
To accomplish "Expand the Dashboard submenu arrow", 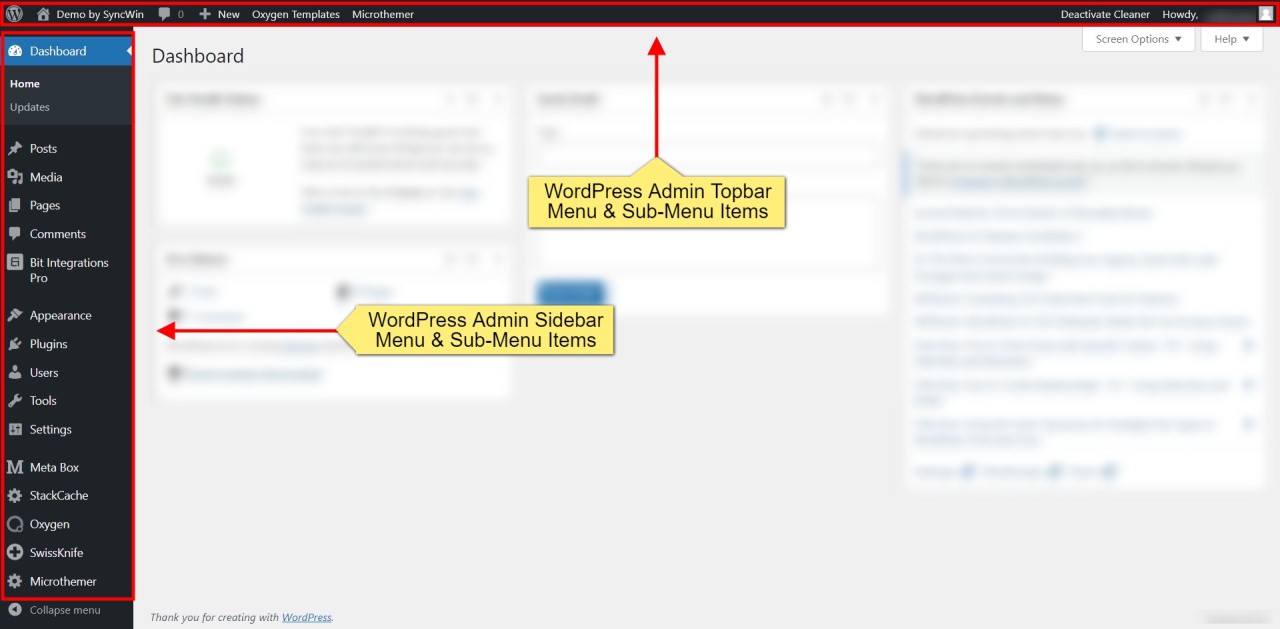I will 127,49.
